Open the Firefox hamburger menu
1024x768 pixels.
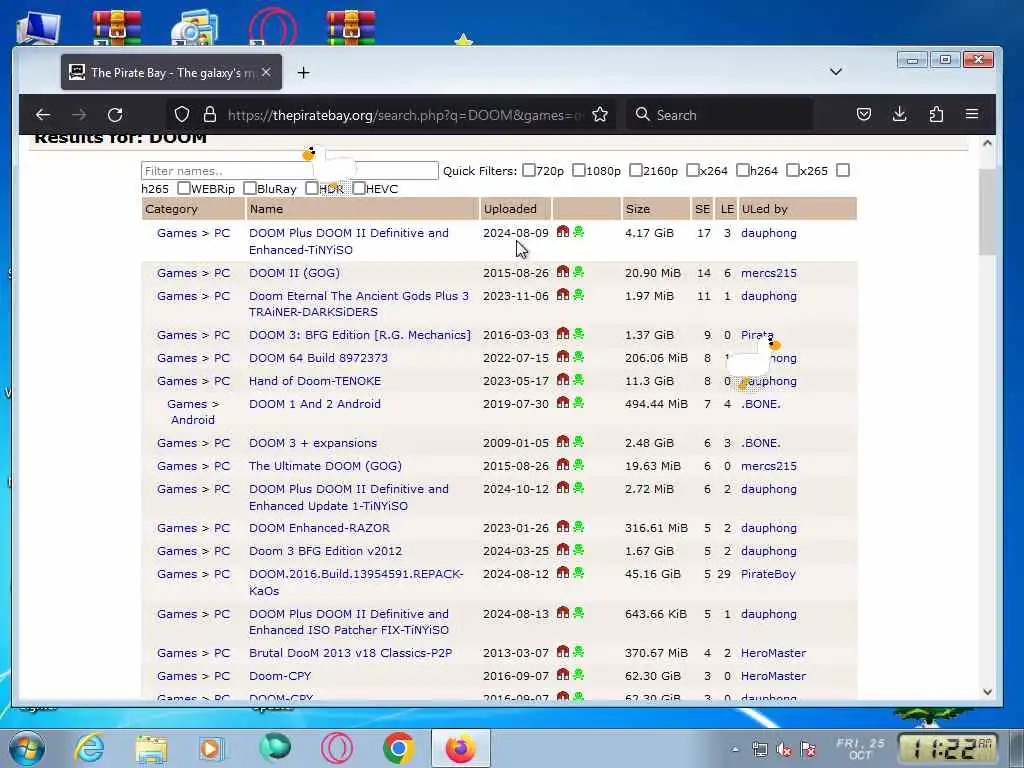pyautogui.click(x=972, y=114)
